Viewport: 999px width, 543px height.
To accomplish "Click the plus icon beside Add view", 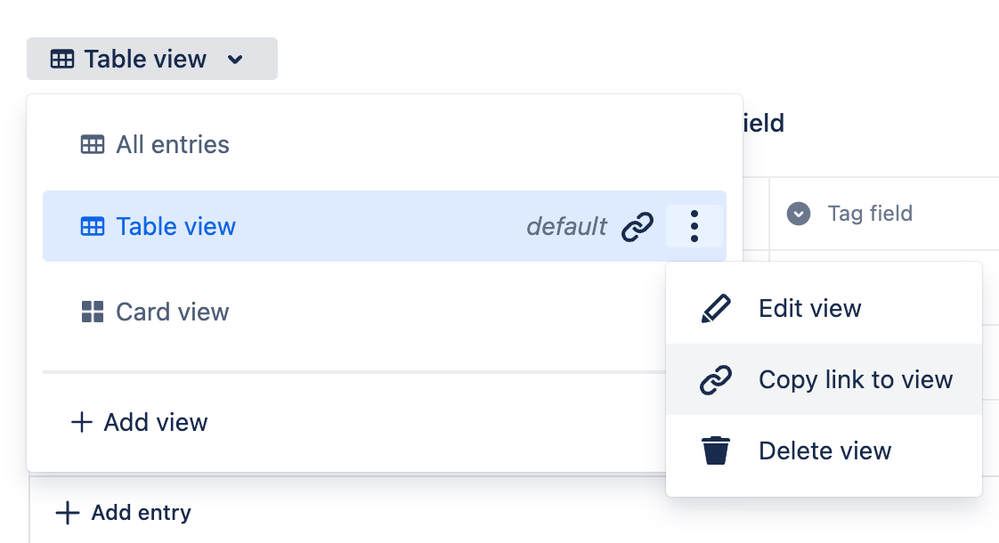I will click(82, 422).
